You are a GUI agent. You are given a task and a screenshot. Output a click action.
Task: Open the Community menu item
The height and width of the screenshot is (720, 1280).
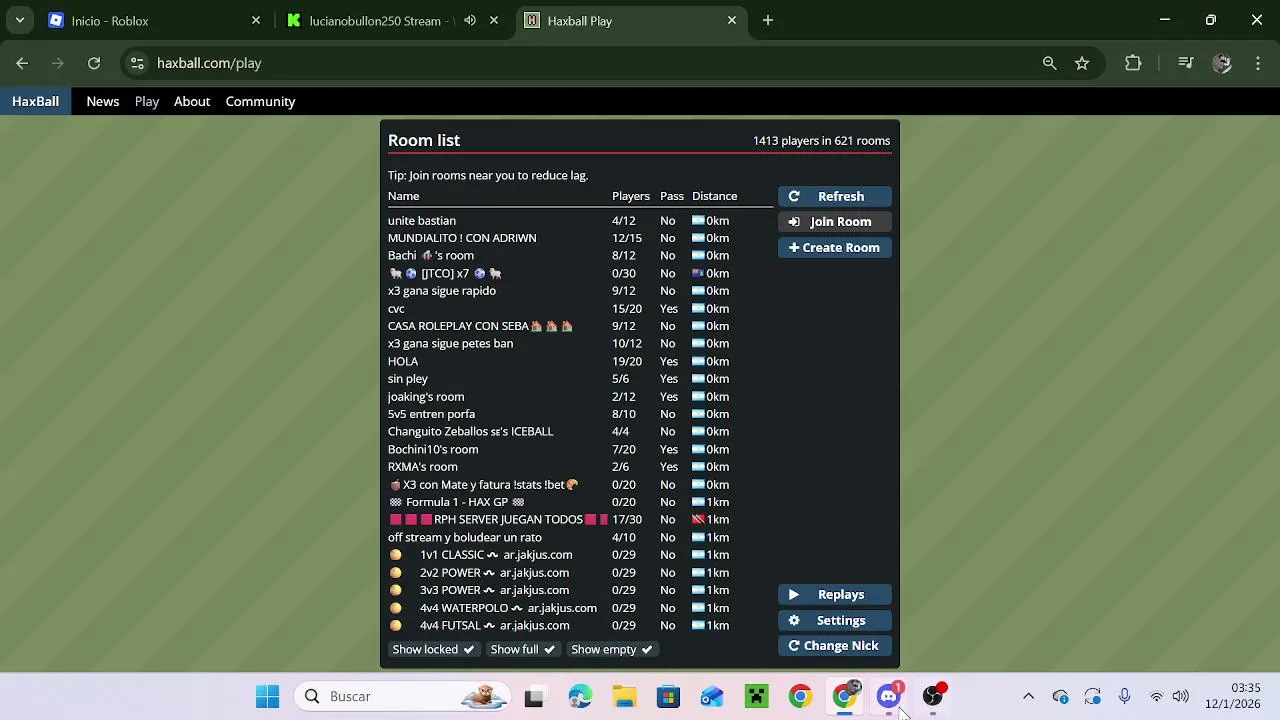(260, 101)
